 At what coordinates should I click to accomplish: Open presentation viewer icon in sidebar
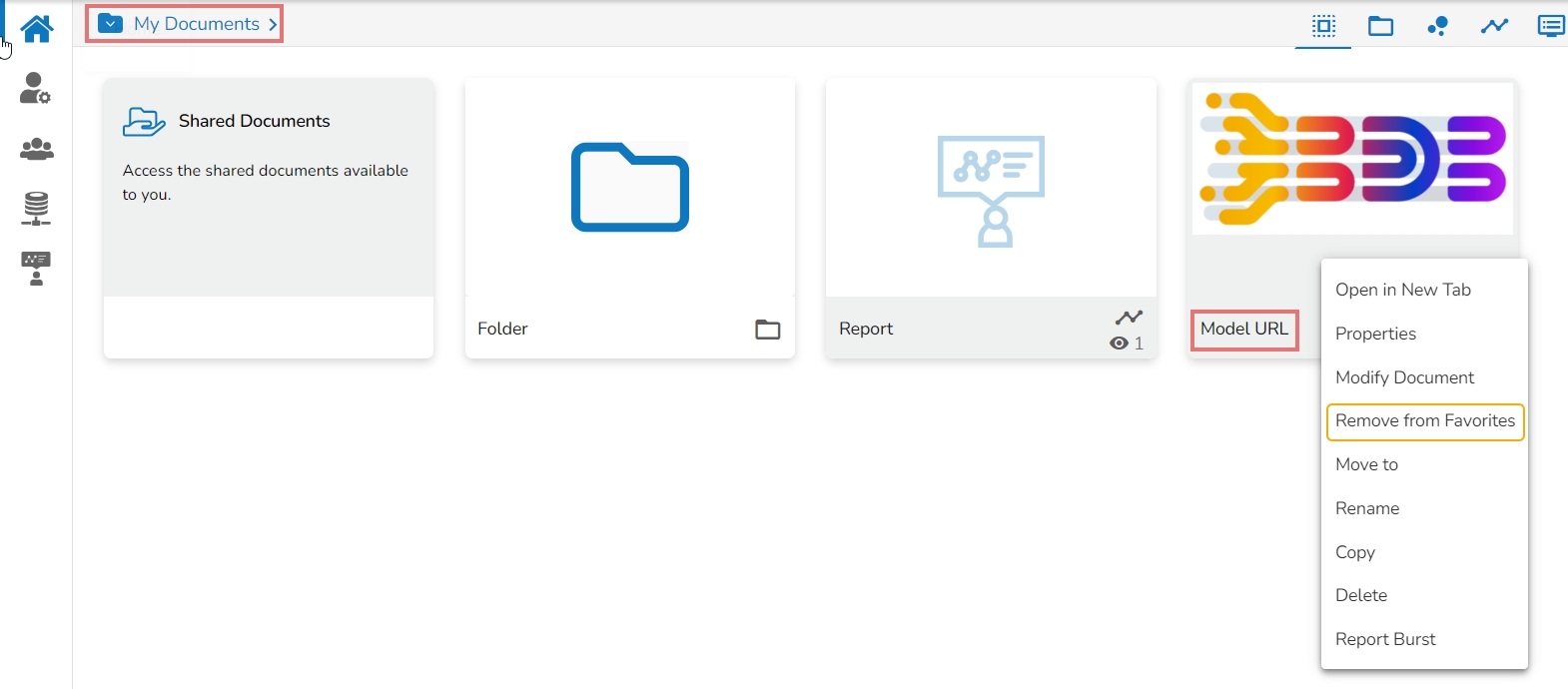[x=36, y=269]
